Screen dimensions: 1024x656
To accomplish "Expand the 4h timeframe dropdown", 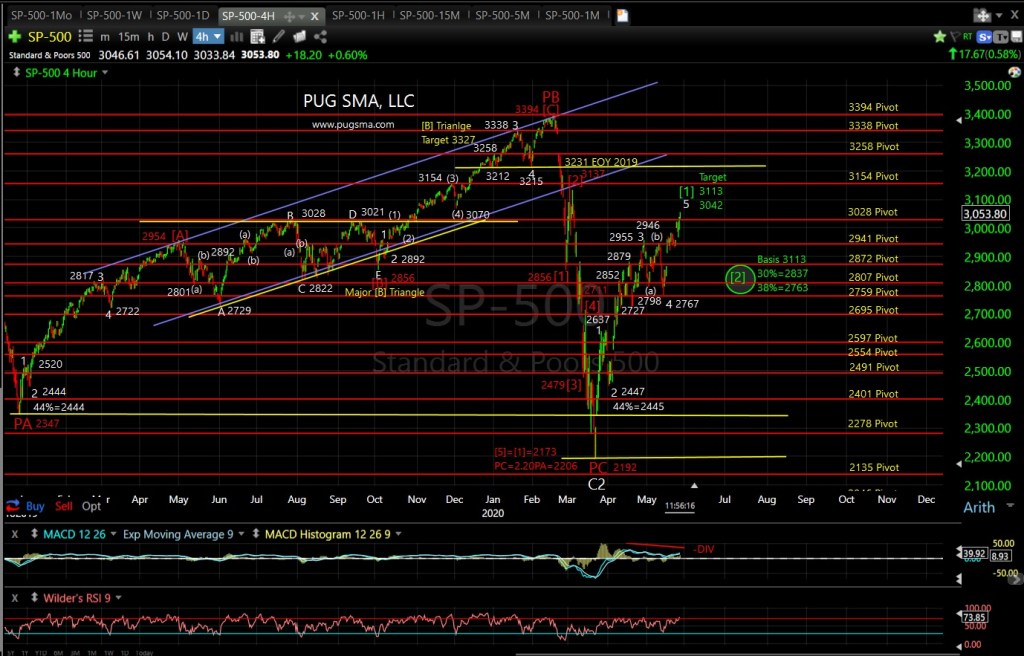I will pos(217,37).
